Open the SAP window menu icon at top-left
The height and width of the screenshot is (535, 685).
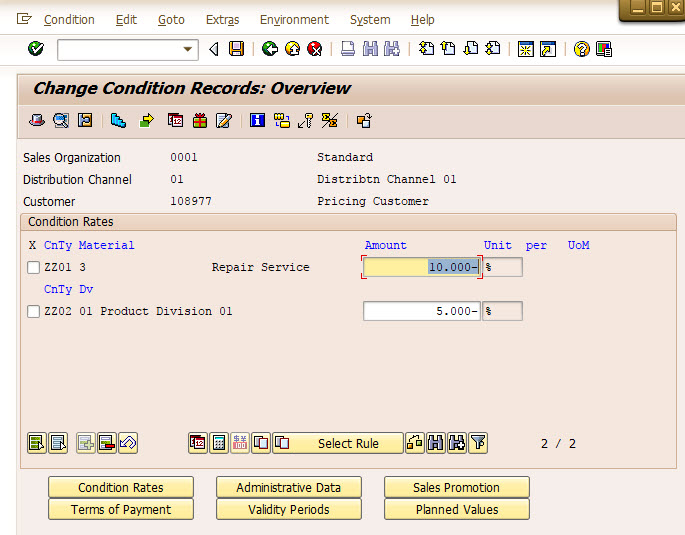click(24, 19)
